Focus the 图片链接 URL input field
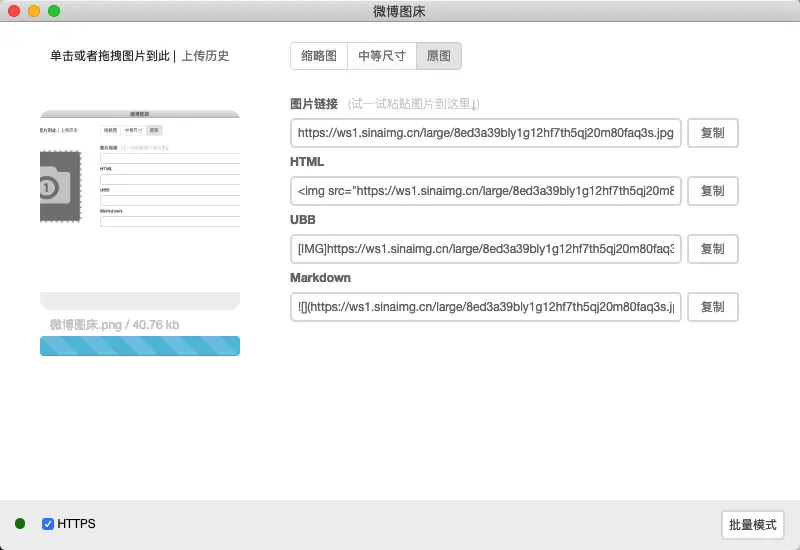The height and width of the screenshot is (550, 800). point(486,133)
